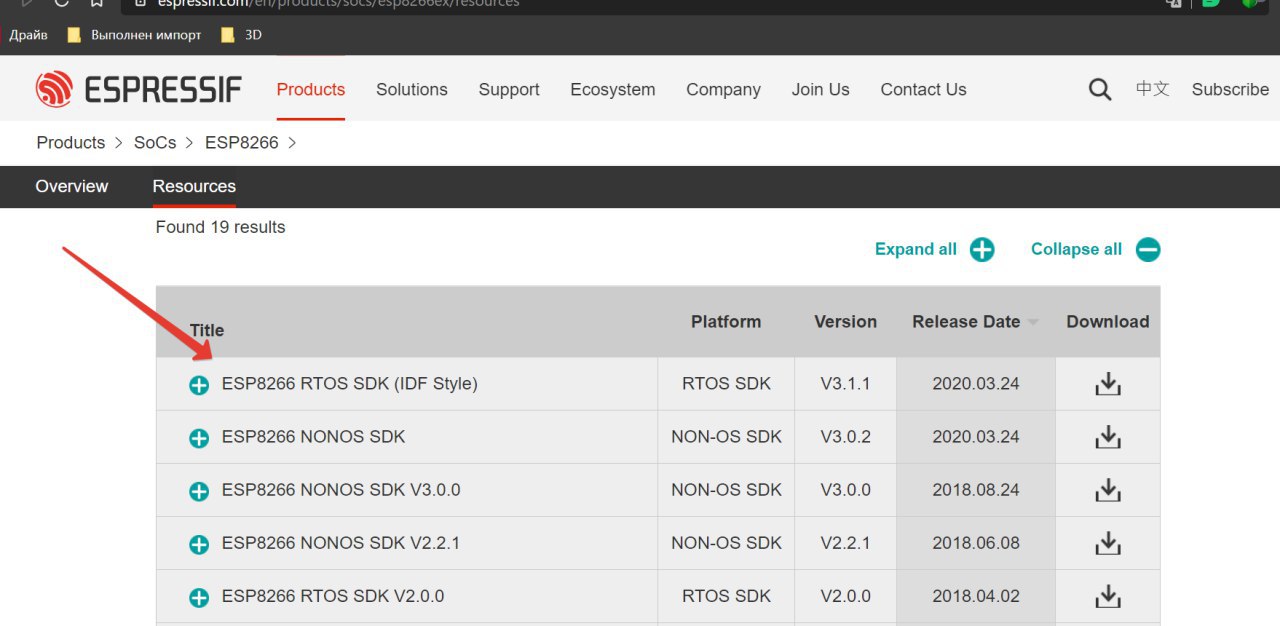Image resolution: width=1280 pixels, height=626 pixels.
Task: Download ESP8266 RTOS SDK (IDF Style)
Action: (x=1108, y=384)
